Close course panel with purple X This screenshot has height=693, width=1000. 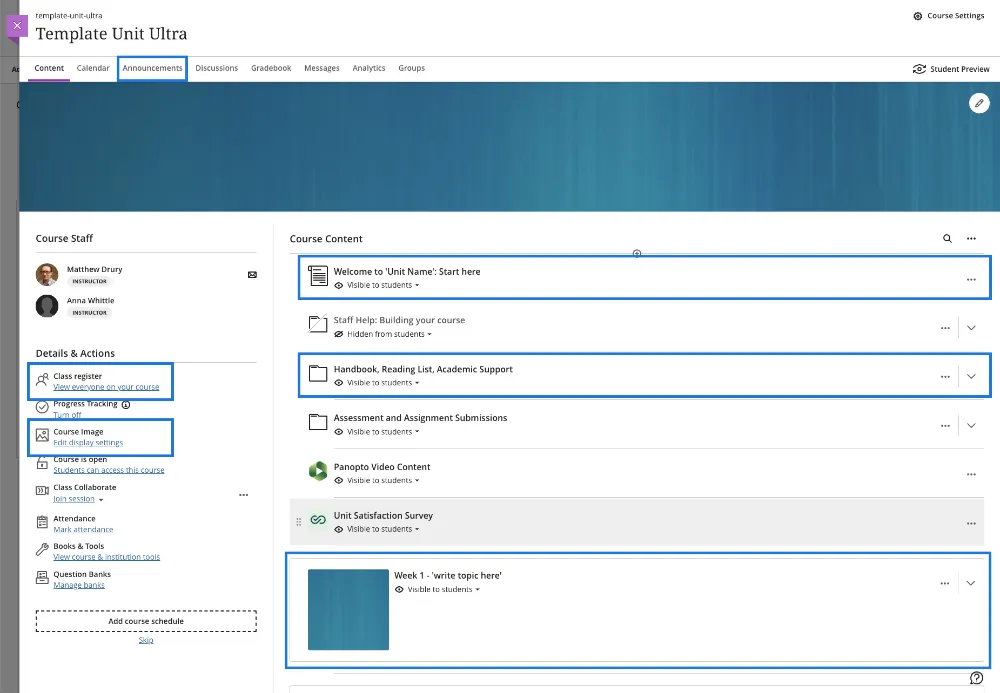pyautogui.click(x=17, y=25)
